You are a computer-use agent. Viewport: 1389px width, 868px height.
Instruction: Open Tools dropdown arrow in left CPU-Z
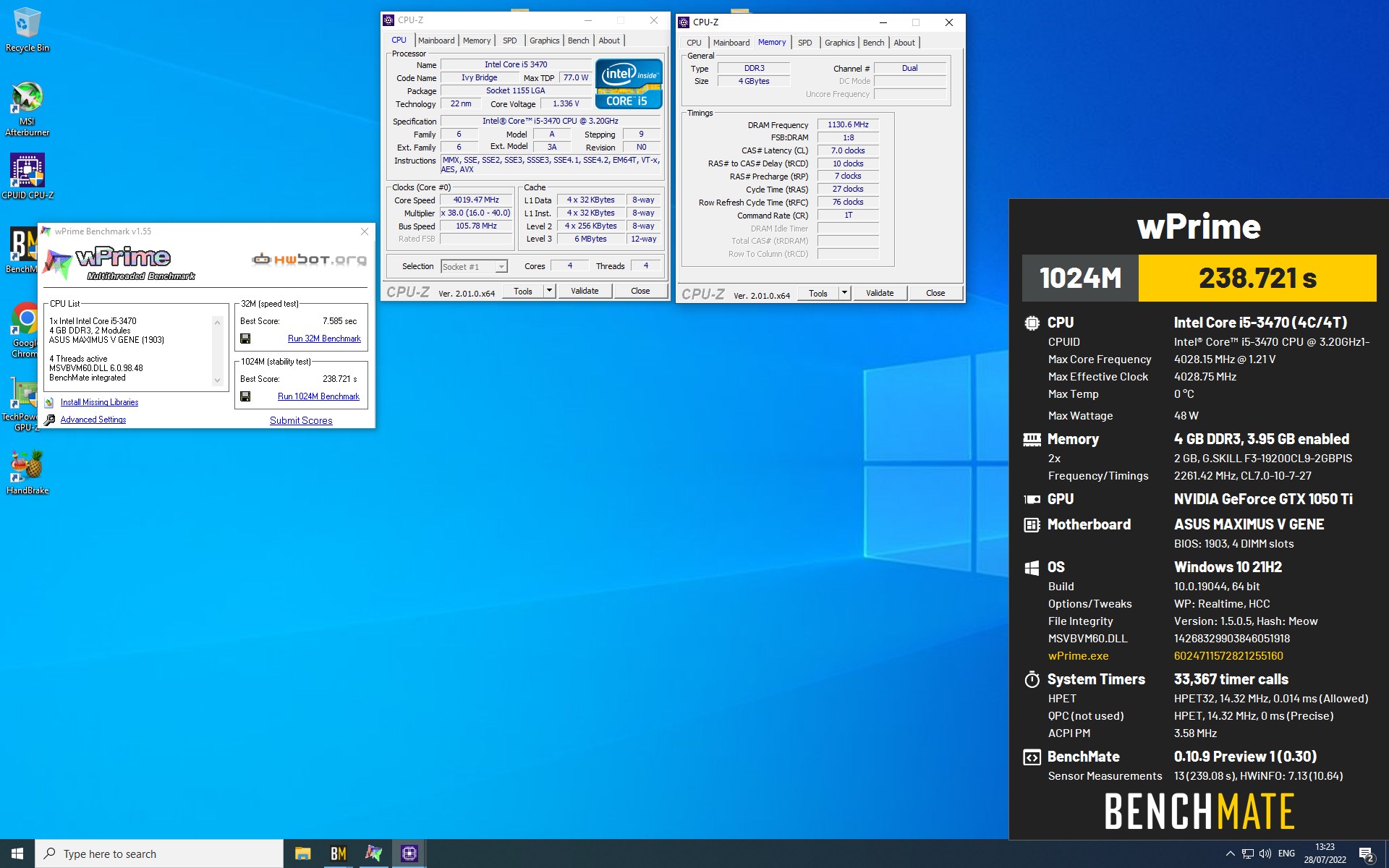click(549, 291)
